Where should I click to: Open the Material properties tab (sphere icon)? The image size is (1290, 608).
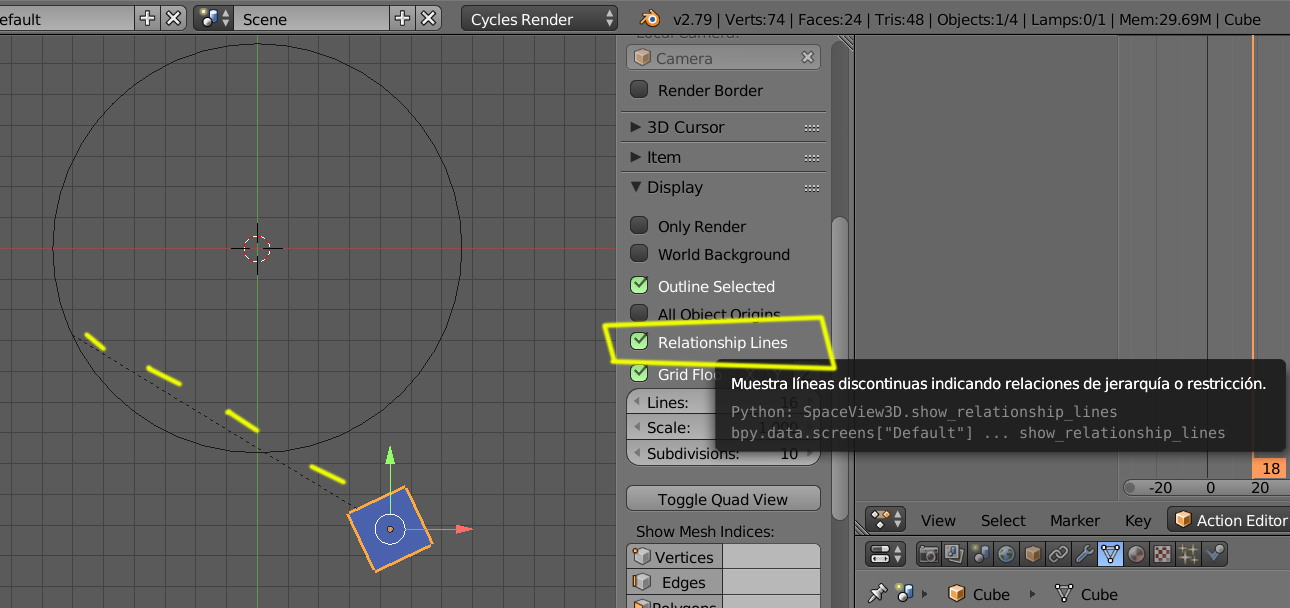click(x=1137, y=553)
